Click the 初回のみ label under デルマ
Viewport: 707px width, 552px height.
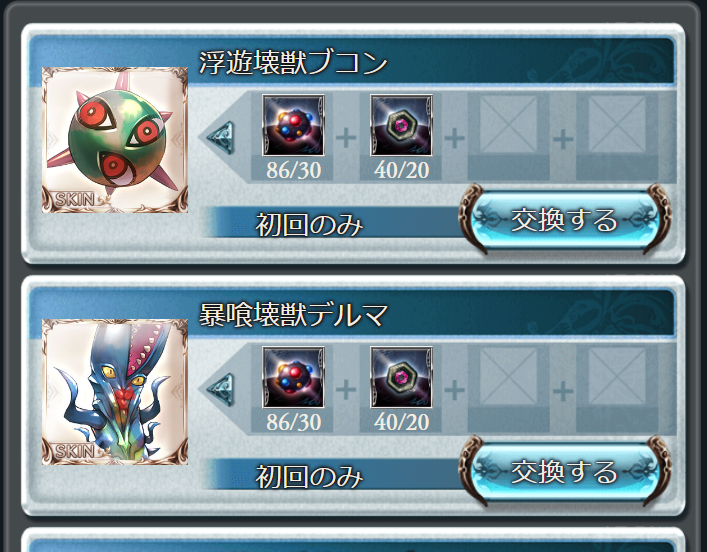point(309,476)
